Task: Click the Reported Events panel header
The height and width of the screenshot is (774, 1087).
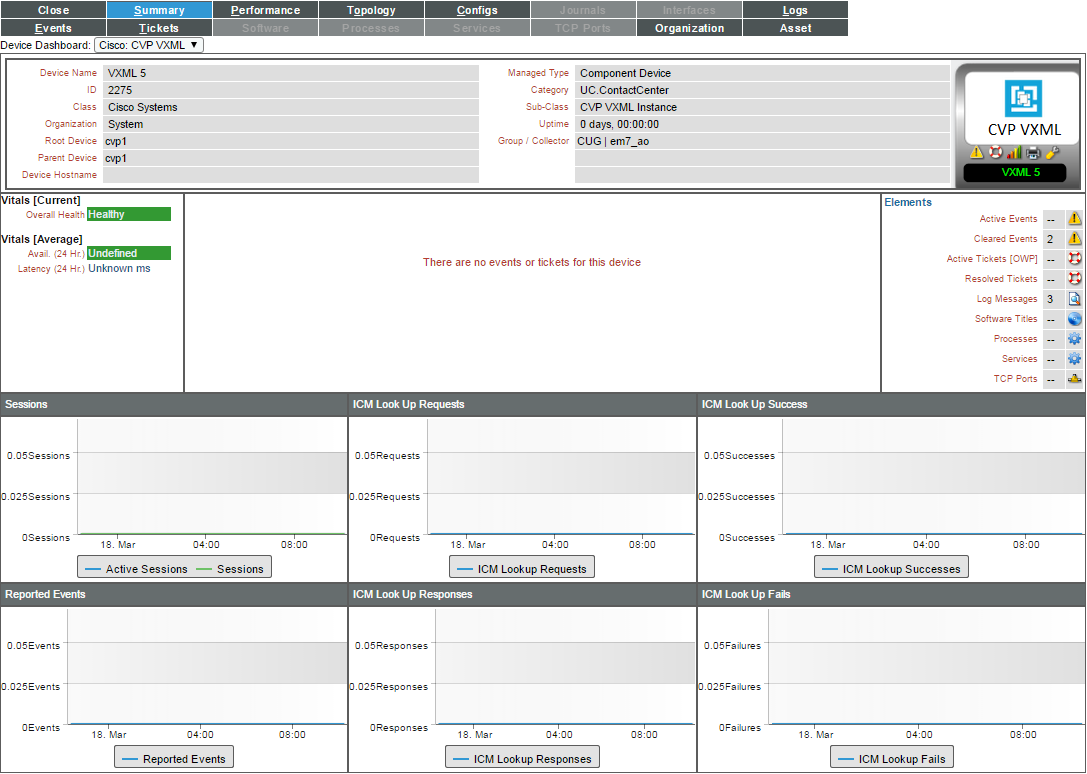Action: tap(174, 594)
